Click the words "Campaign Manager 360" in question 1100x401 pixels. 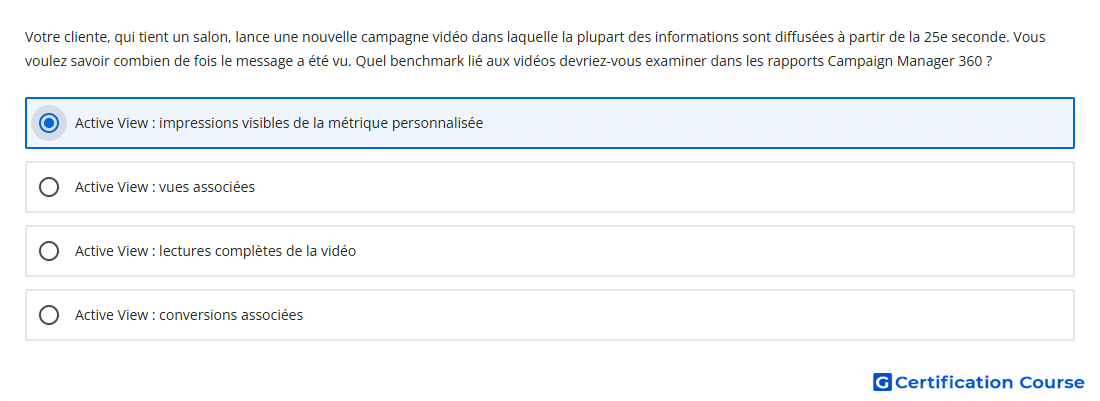click(x=904, y=61)
